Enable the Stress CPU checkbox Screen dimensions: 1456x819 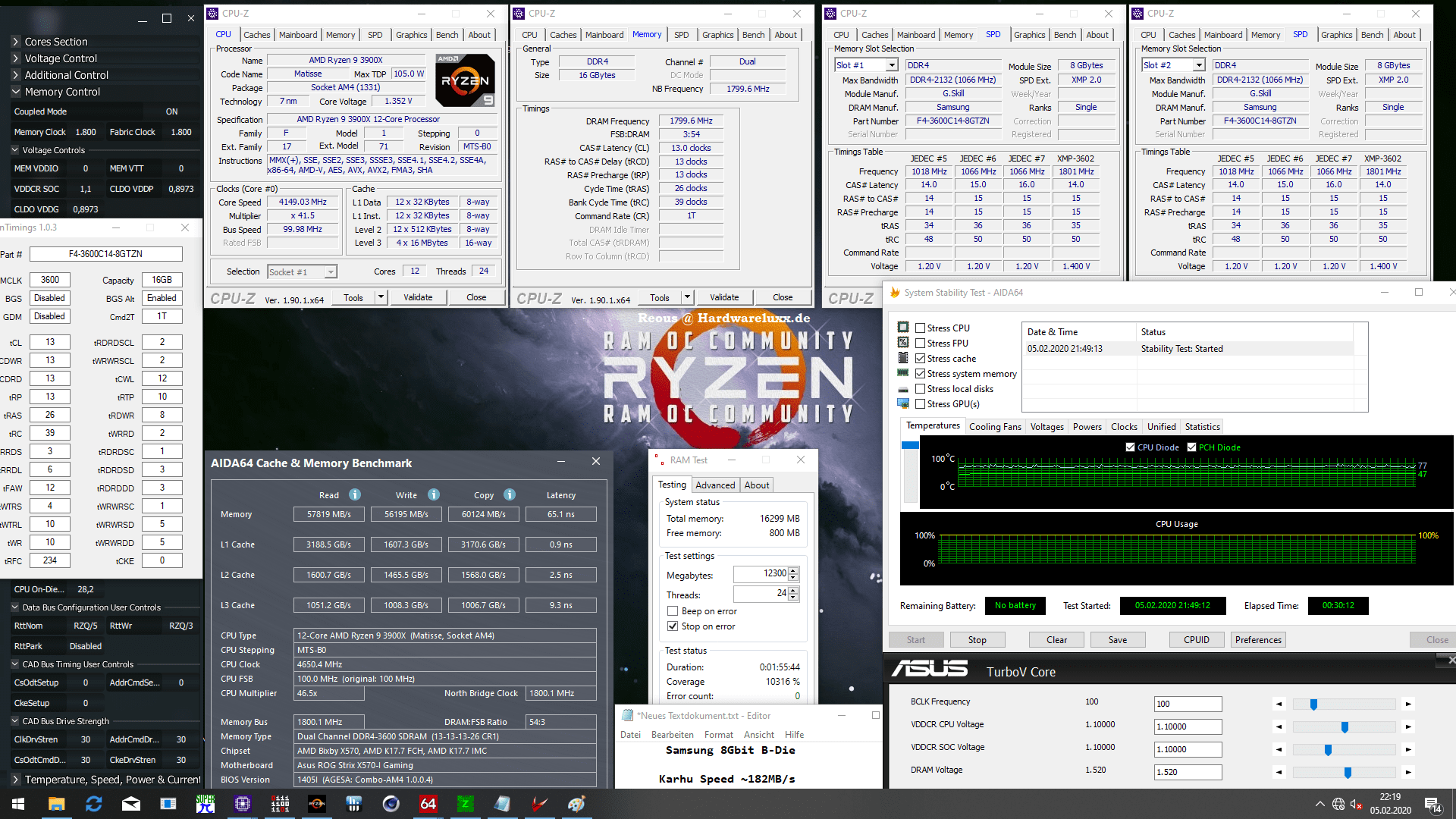click(x=920, y=328)
